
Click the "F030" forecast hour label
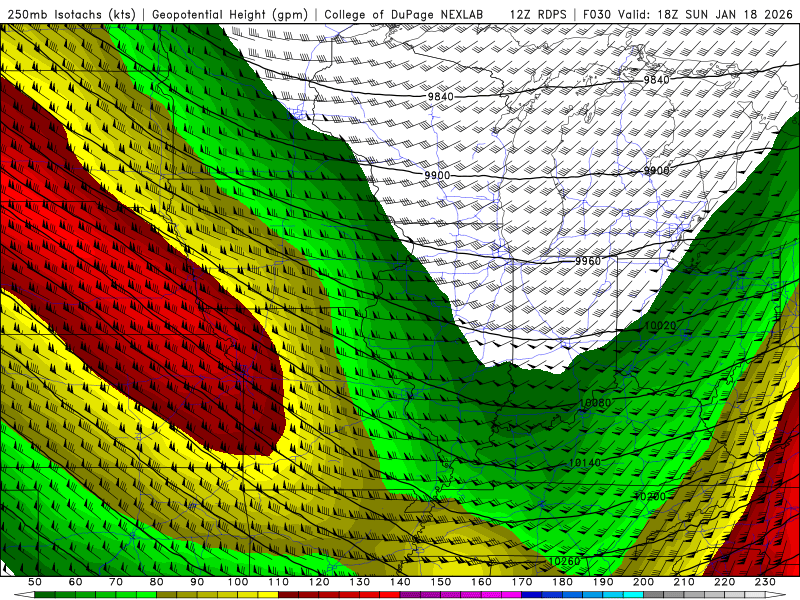[x=597, y=14]
